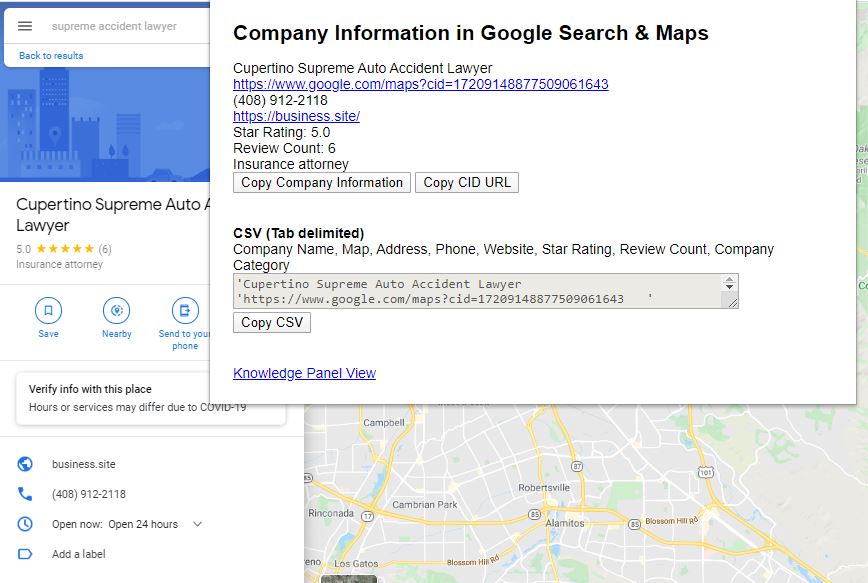Click the Copy CSV button
Image resolution: width=868 pixels, height=583 pixels.
pos(272,322)
